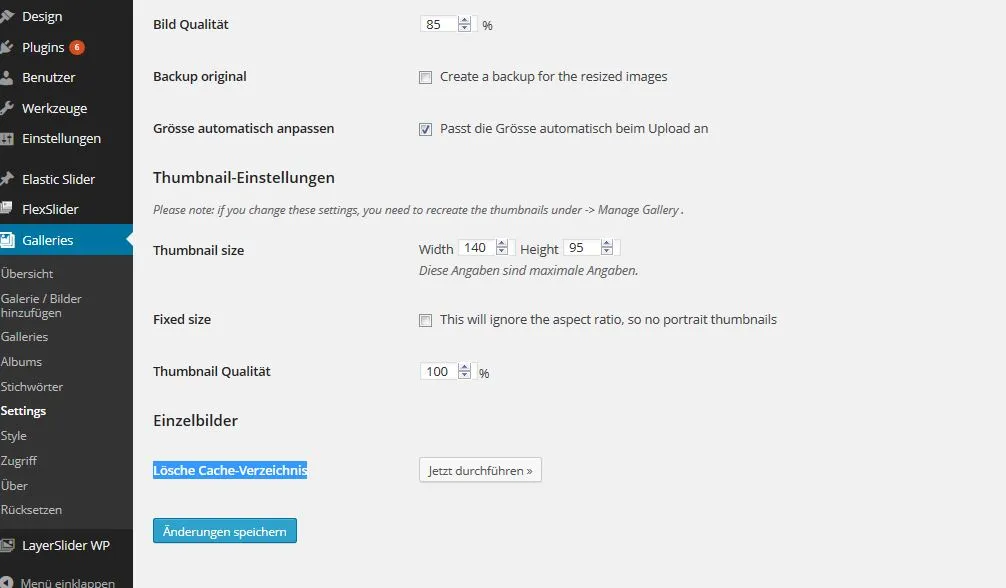Tick the Fixed size checkbox
Screen dimensions: 1006x588
(425, 320)
